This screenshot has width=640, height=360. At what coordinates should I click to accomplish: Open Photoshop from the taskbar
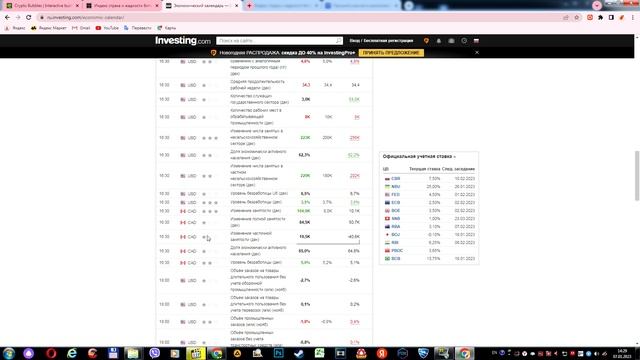coord(279,353)
